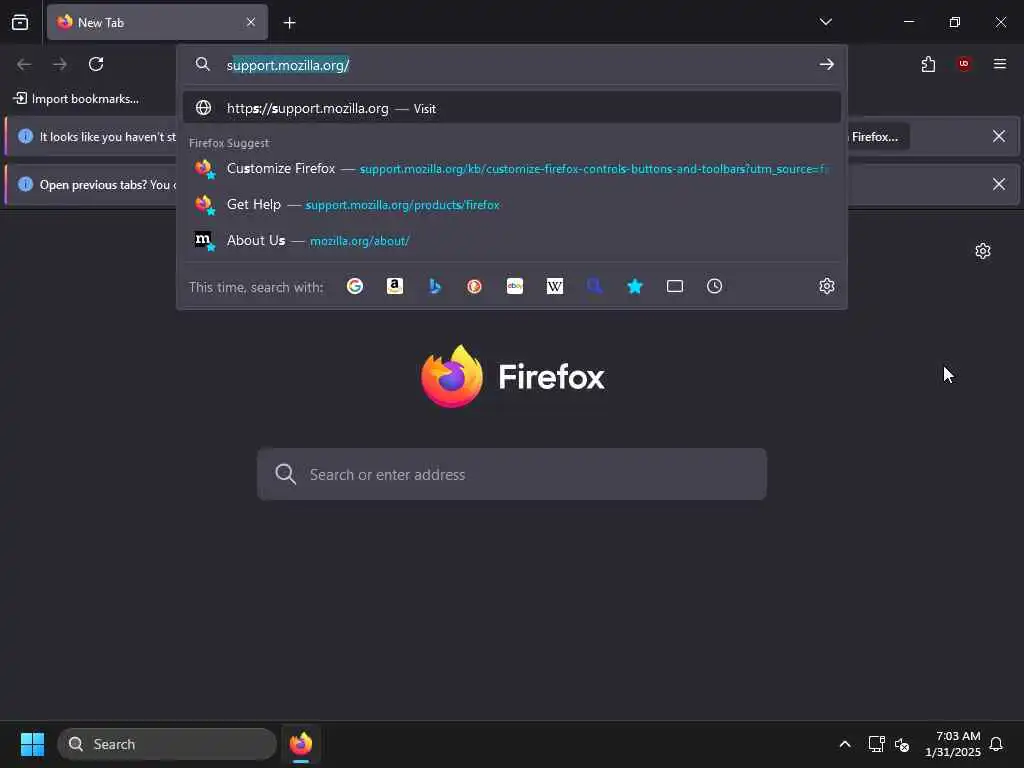Open muted volume icon in tray
Image resolution: width=1024 pixels, height=768 pixels.
[902, 744]
